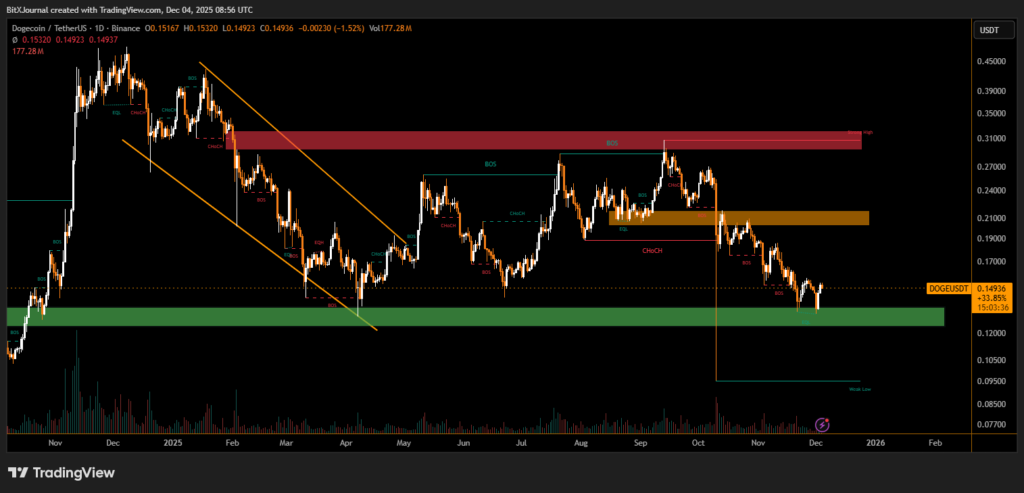Click the 2026 marker on time axis
The height and width of the screenshot is (493, 1024).
875,441
